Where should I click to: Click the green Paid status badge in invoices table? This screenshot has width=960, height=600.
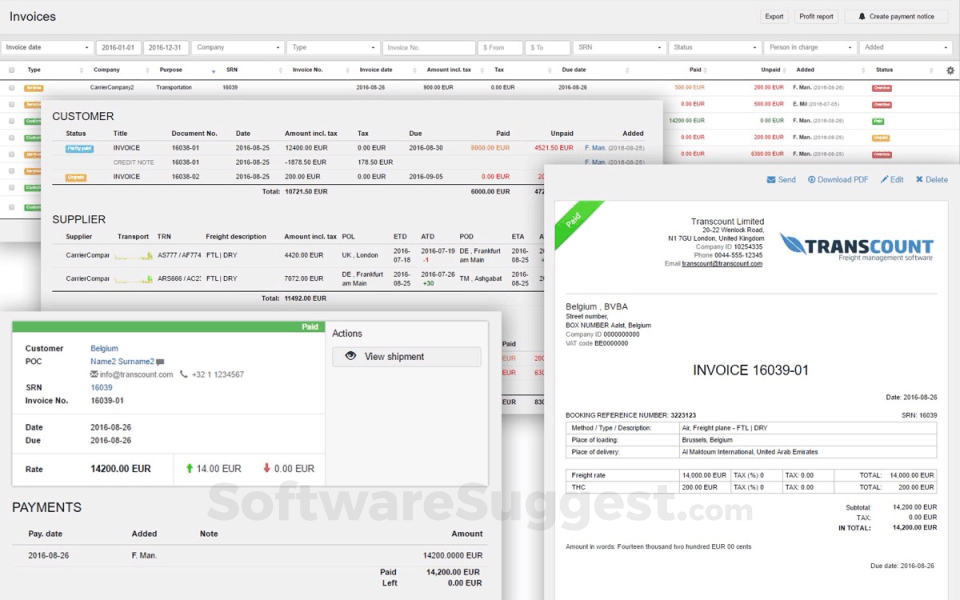[877, 121]
